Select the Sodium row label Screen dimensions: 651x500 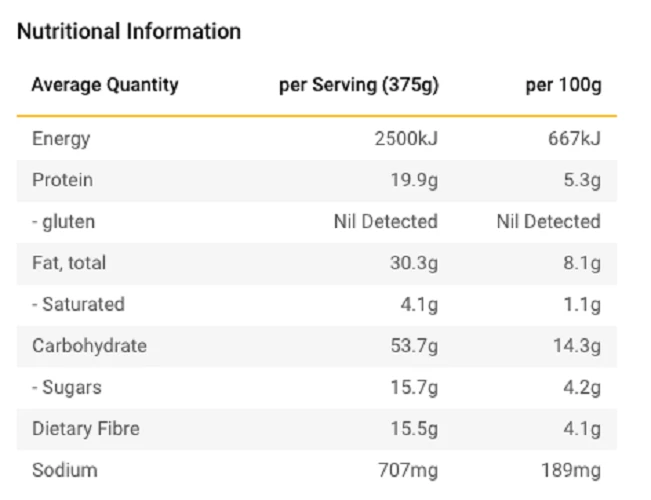click(65, 470)
